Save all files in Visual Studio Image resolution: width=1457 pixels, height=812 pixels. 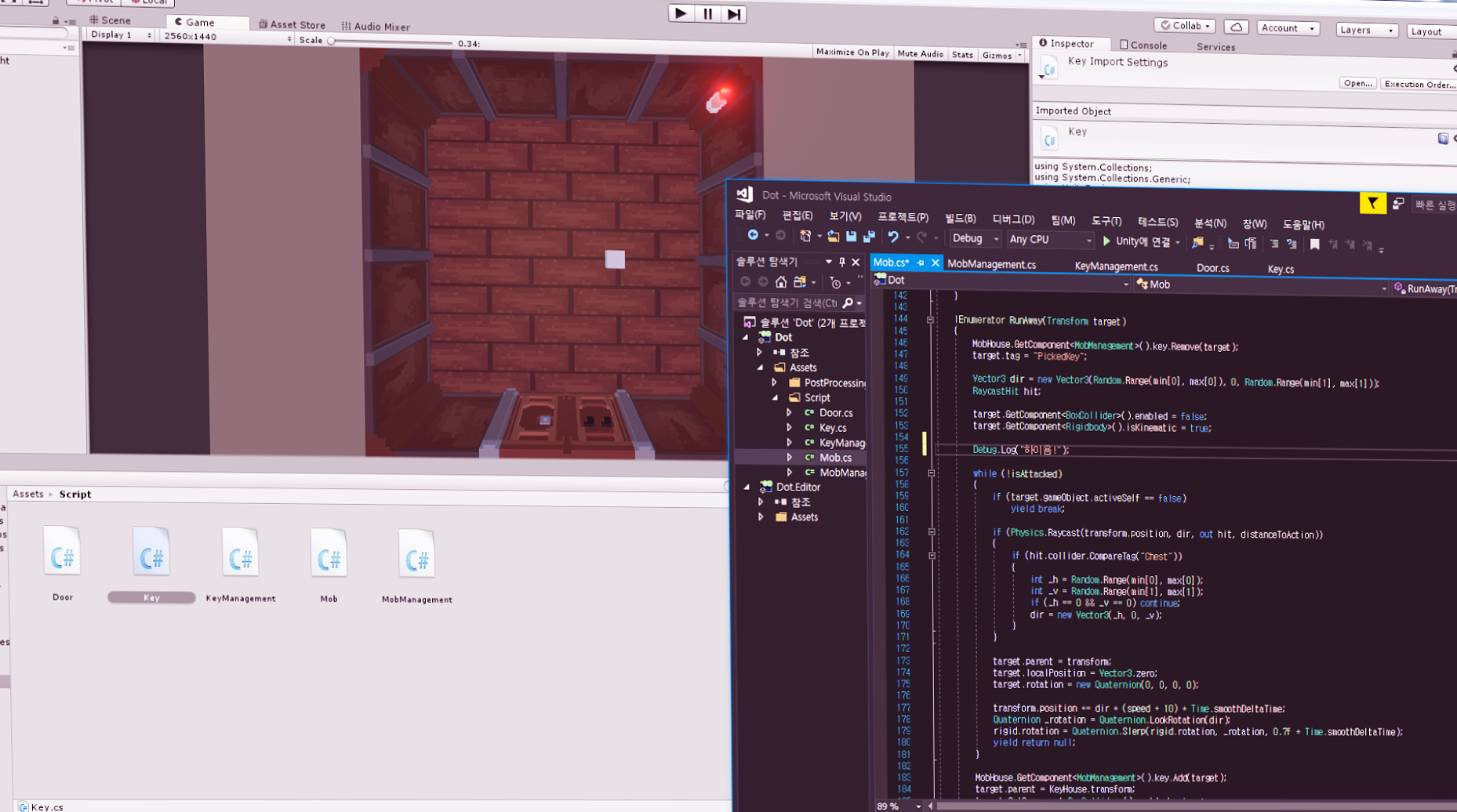coord(869,237)
